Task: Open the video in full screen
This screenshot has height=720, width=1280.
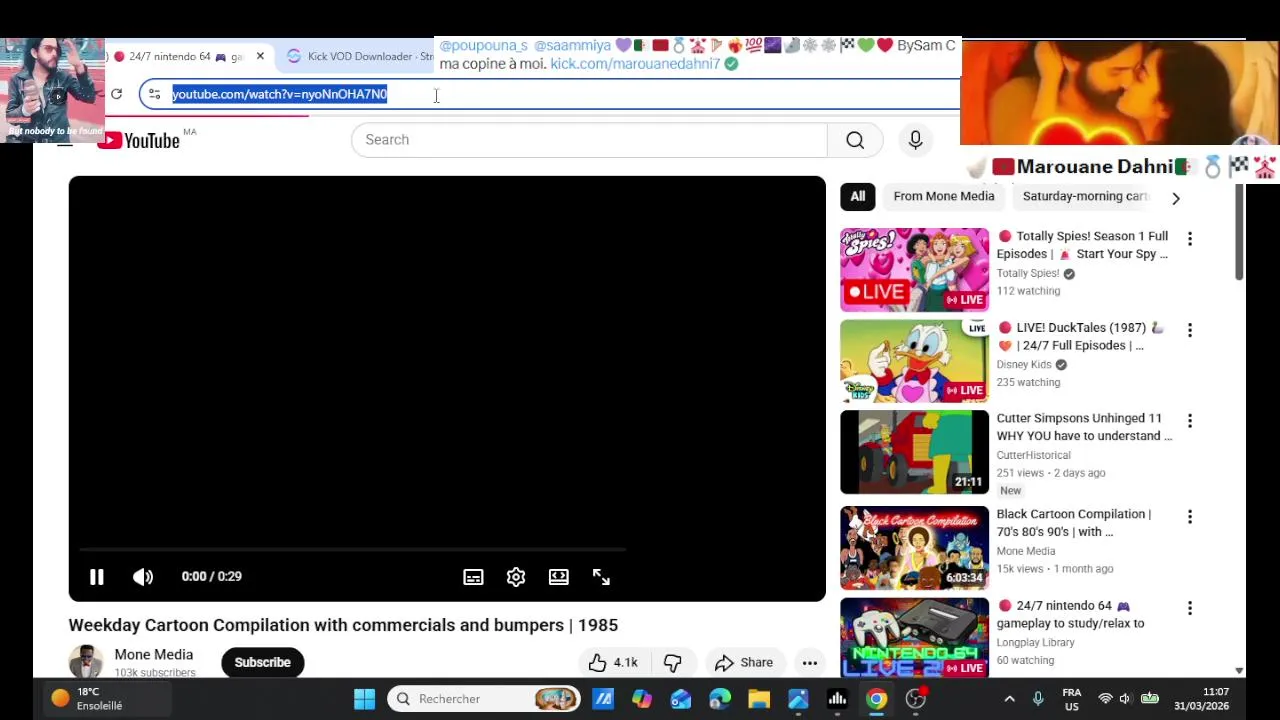Action: [x=601, y=577]
